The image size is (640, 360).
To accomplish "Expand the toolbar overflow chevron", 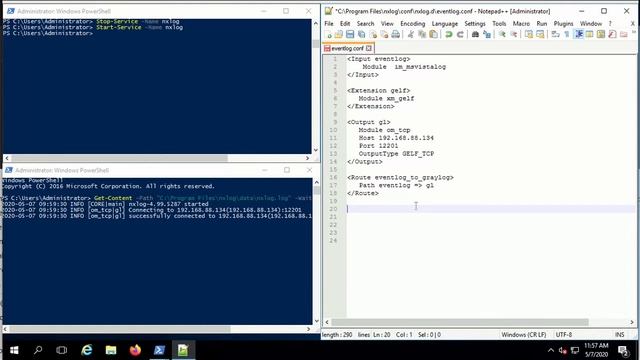I will pyautogui.click(x=634, y=32).
